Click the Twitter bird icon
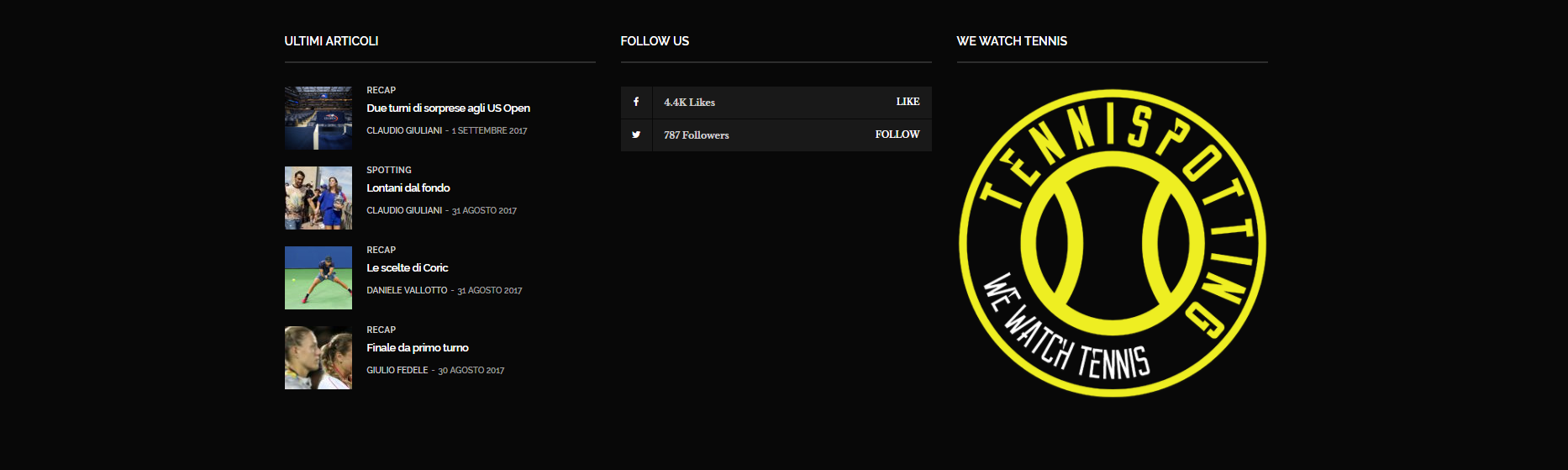Screen dimensions: 1568x470 pyautogui.click(x=636, y=135)
